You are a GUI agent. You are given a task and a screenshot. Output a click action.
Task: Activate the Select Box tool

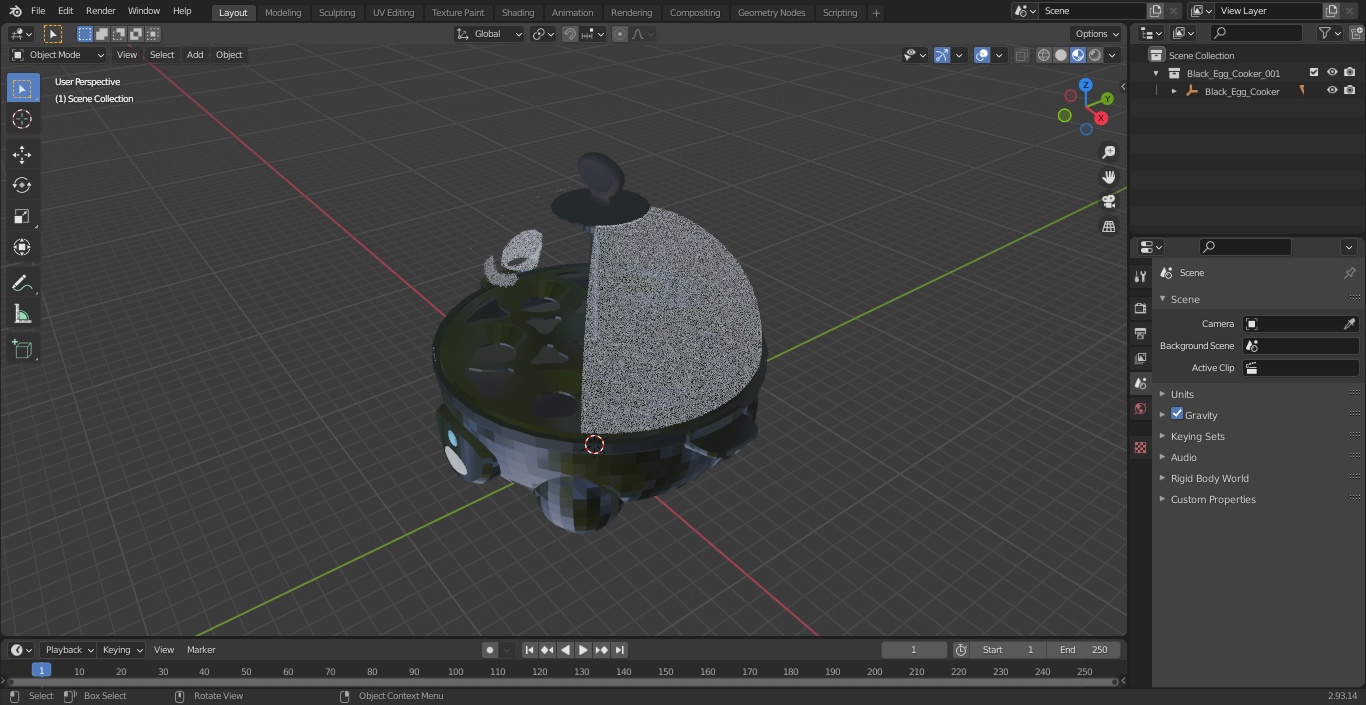tap(22, 88)
